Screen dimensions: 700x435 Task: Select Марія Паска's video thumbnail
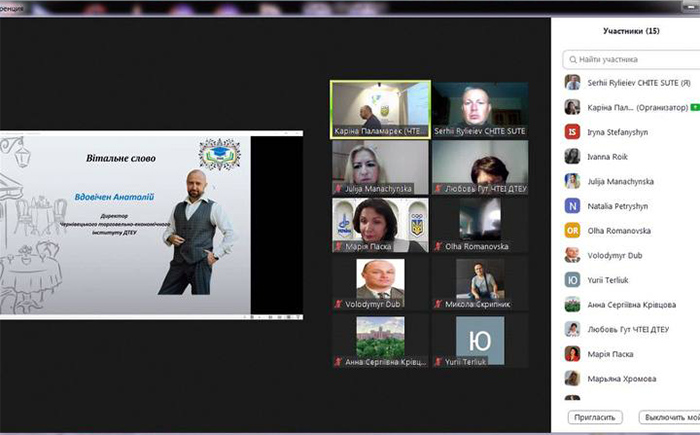pos(380,225)
